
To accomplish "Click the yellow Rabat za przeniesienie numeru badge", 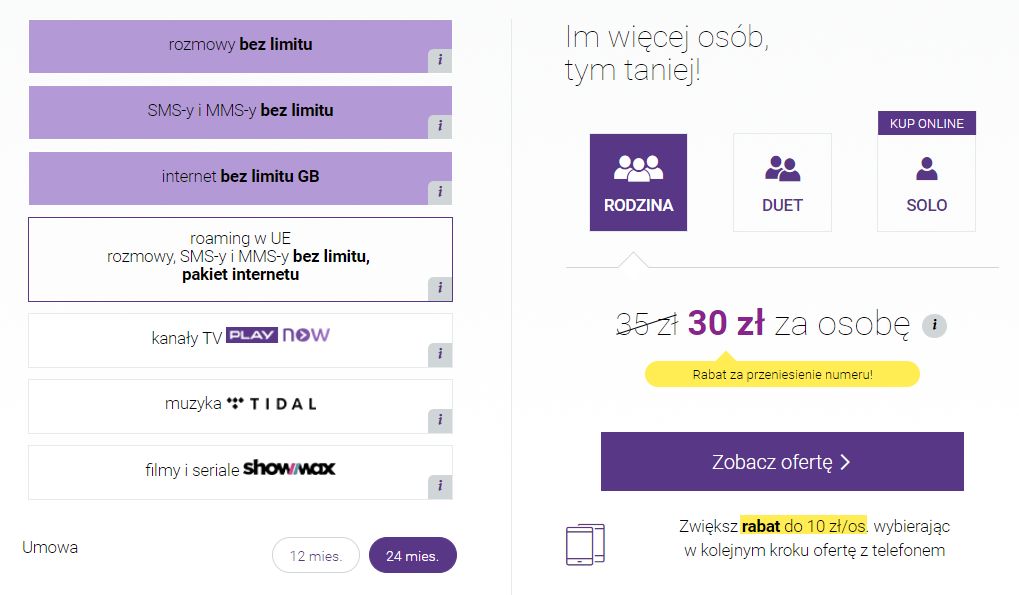I will click(782, 374).
